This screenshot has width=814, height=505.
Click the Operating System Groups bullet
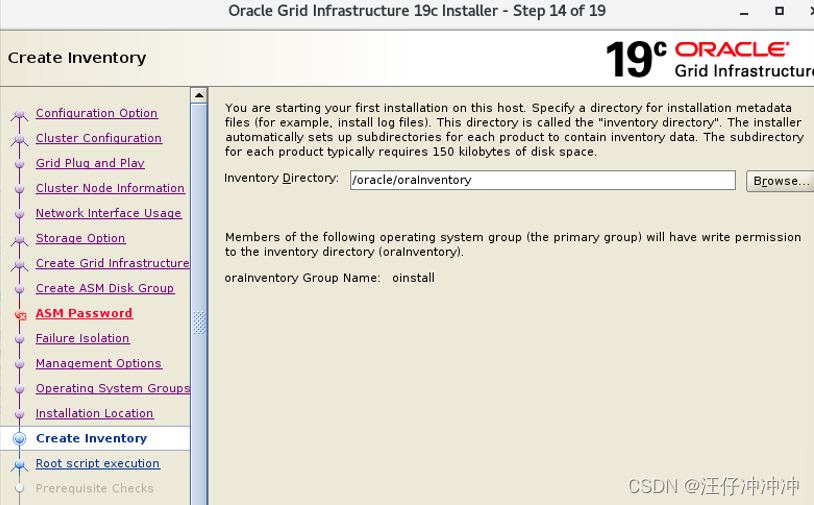pyautogui.click(x=19, y=389)
